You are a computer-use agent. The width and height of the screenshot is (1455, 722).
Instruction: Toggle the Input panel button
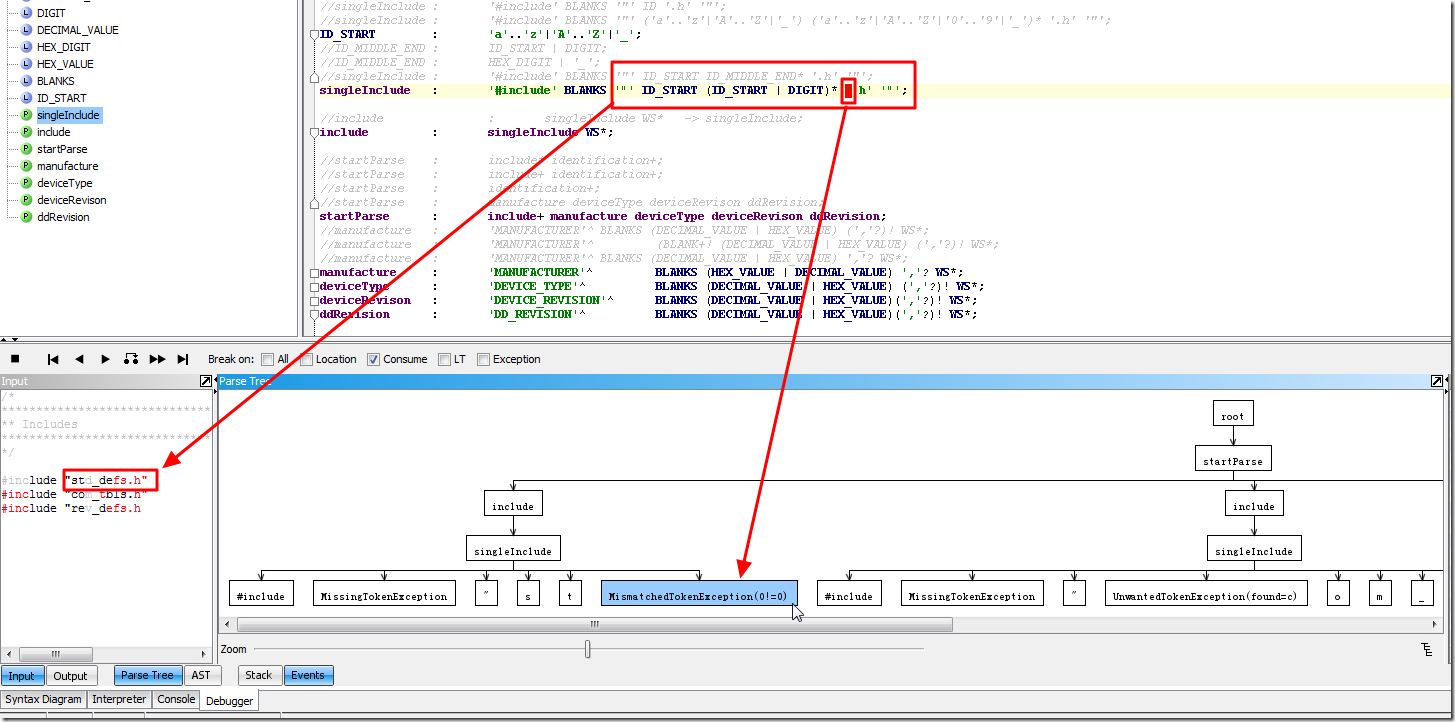22,676
